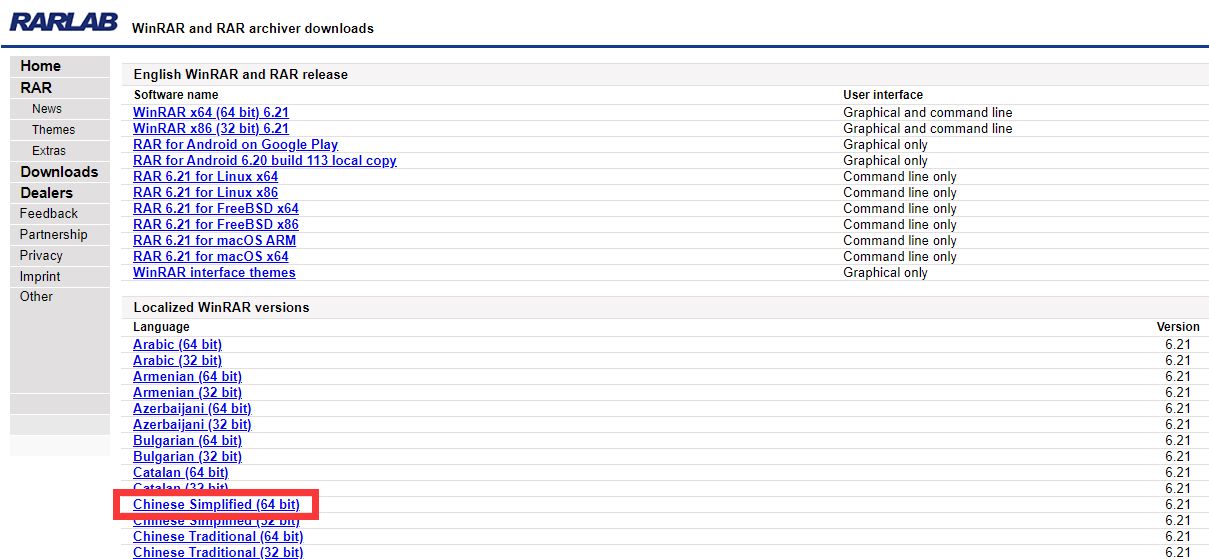Open RAR for Android on Google Play

tap(235, 145)
